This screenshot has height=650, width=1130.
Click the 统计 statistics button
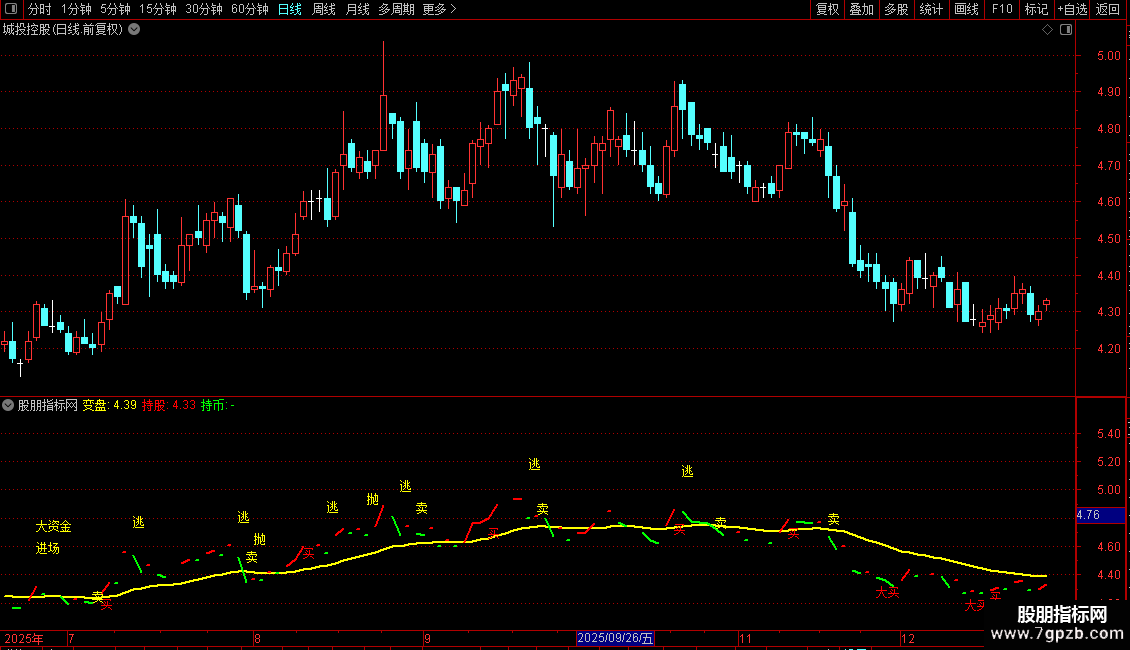pyautogui.click(x=931, y=9)
